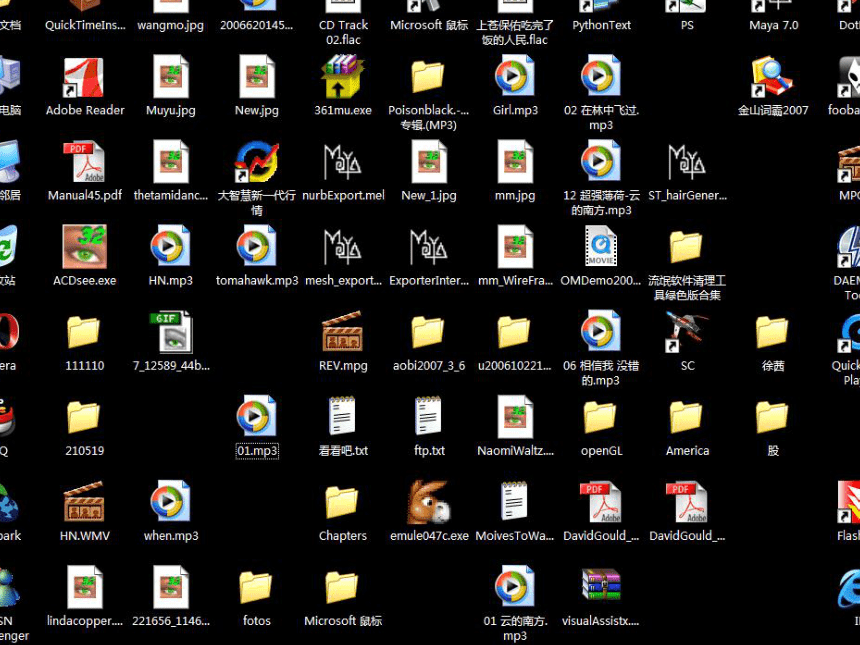Select the 看看吧.txt text file

(x=343, y=417)
